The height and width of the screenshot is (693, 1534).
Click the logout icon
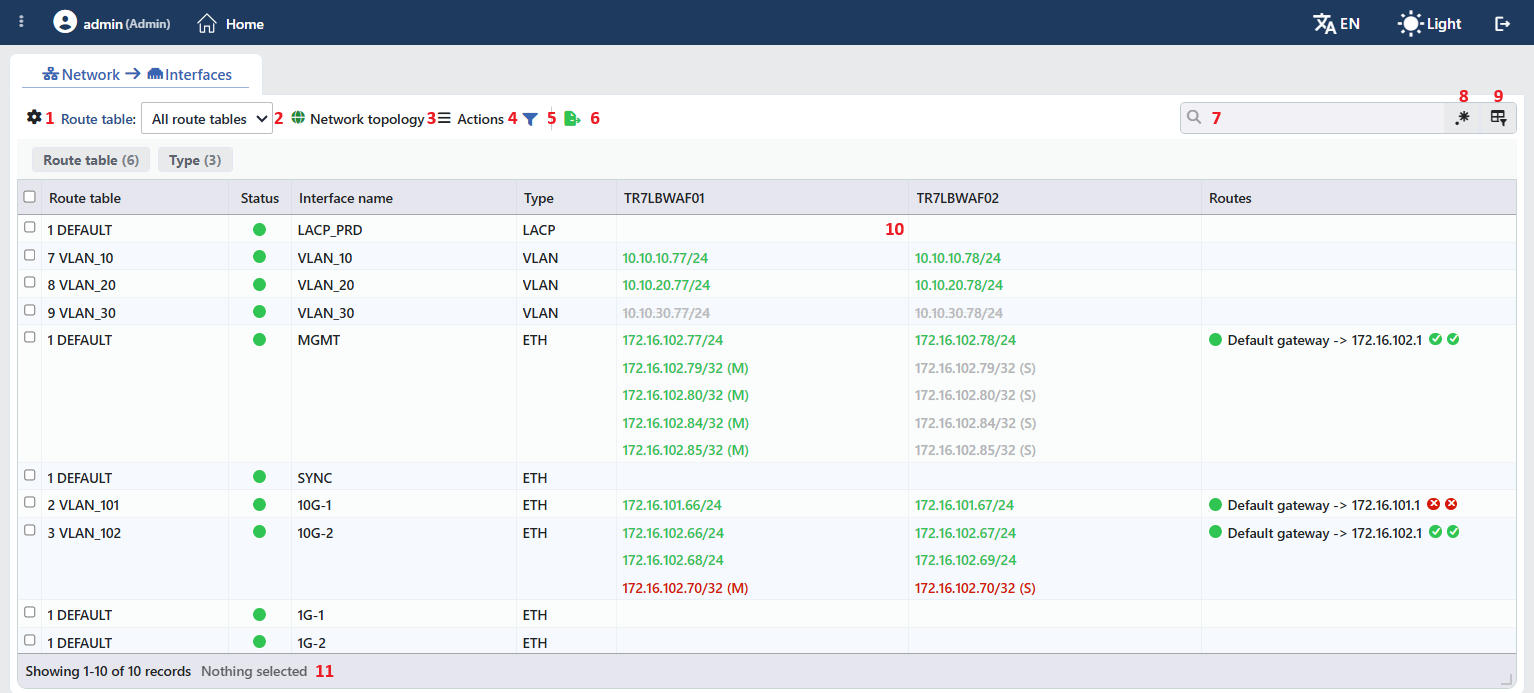(x=1502, y=23)
